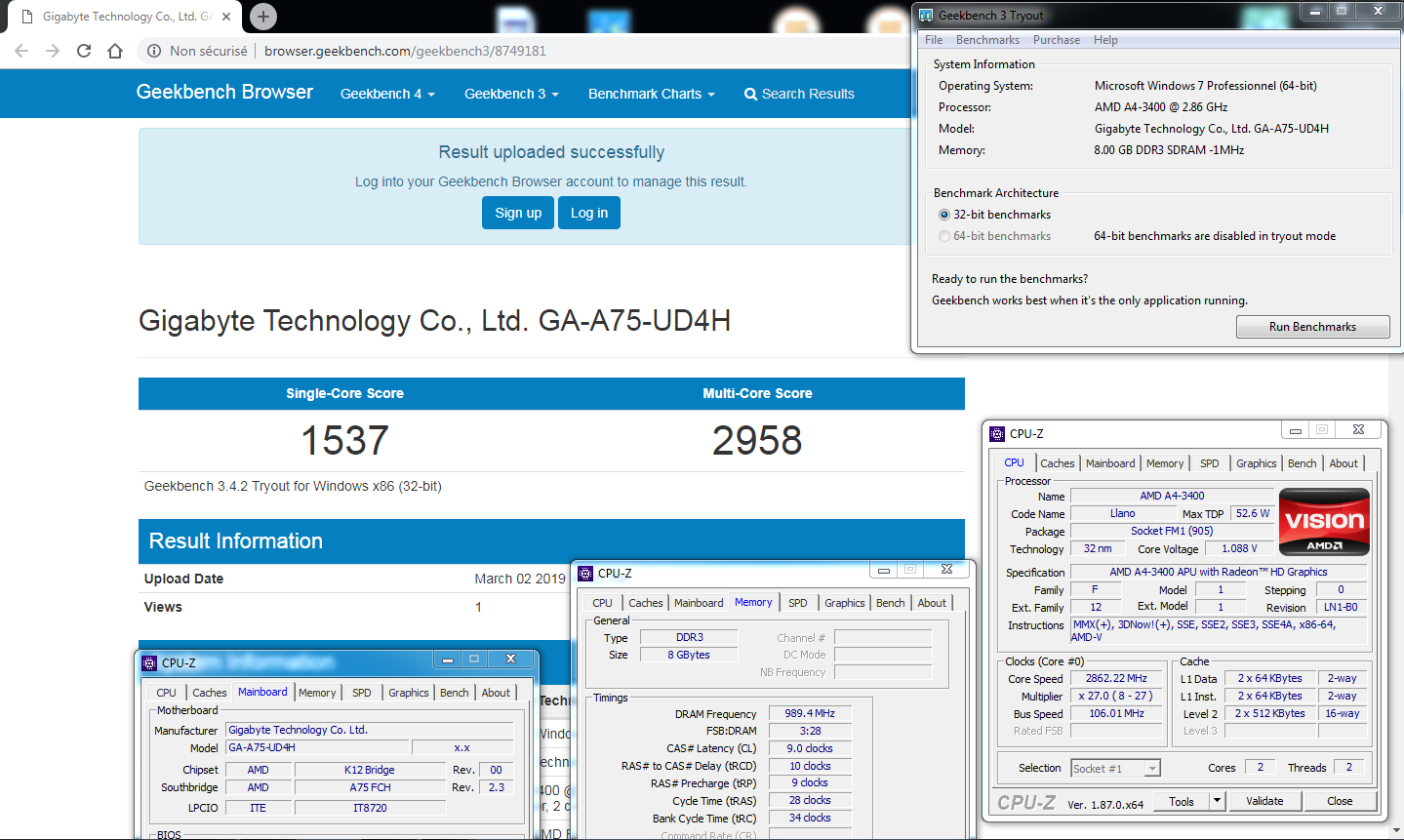Switch to Caches tab in processor CPU-Z
Image resolution: width=1404 pixels, height=840 pixels.
pyautogui.click(x=1057, y=463)
